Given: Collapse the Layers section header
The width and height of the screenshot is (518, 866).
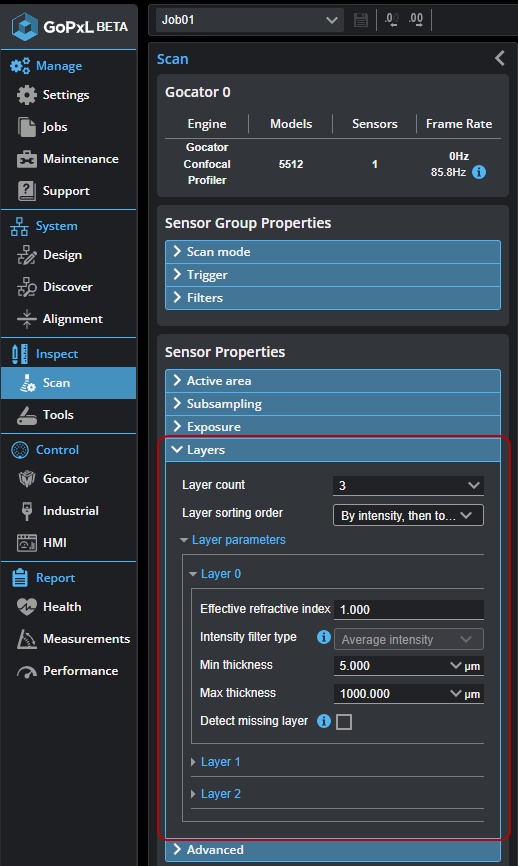Looking at the screenshot, I should point(333,450).
